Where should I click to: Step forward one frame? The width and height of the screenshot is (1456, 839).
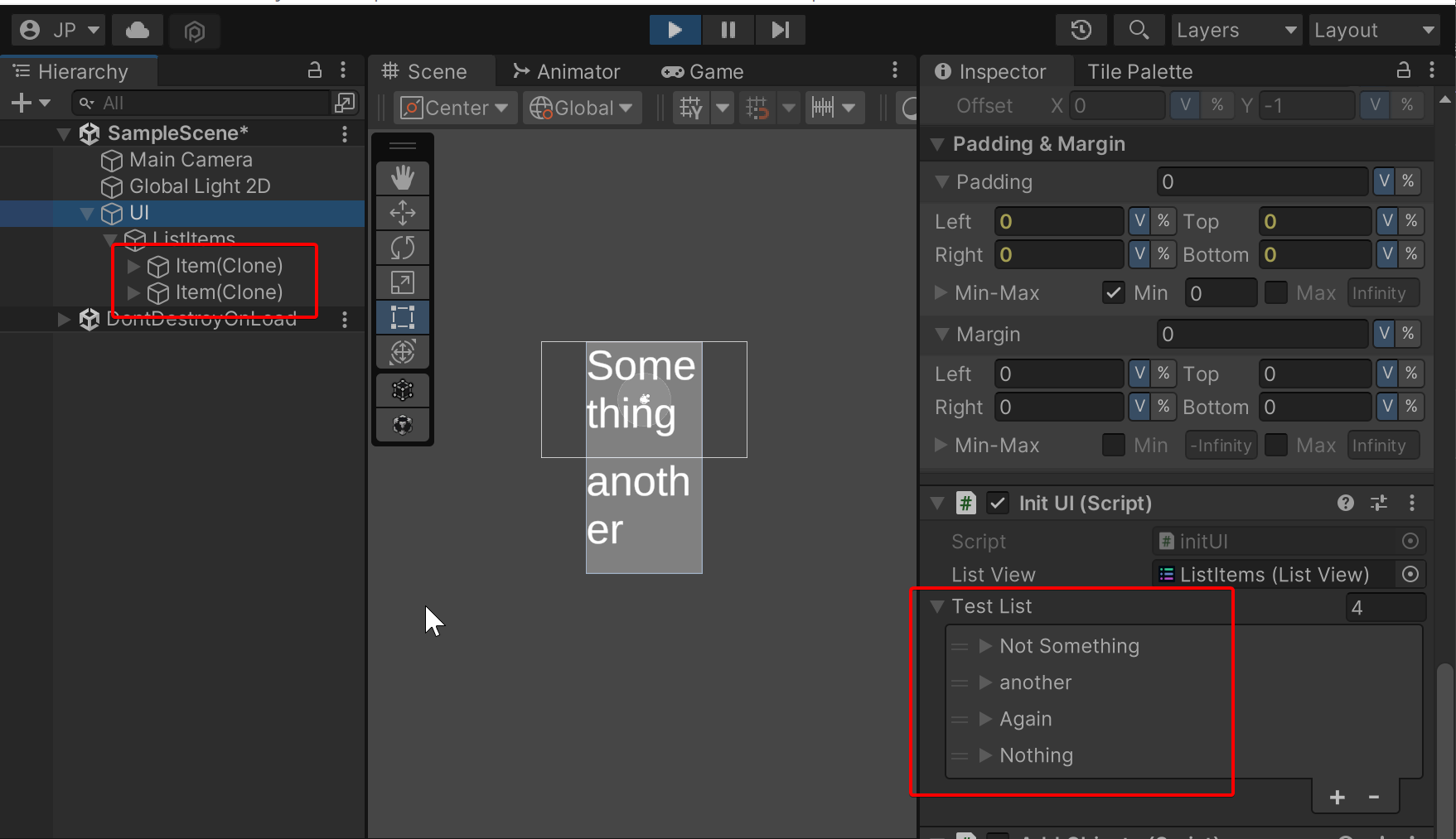tap(780, 30)
